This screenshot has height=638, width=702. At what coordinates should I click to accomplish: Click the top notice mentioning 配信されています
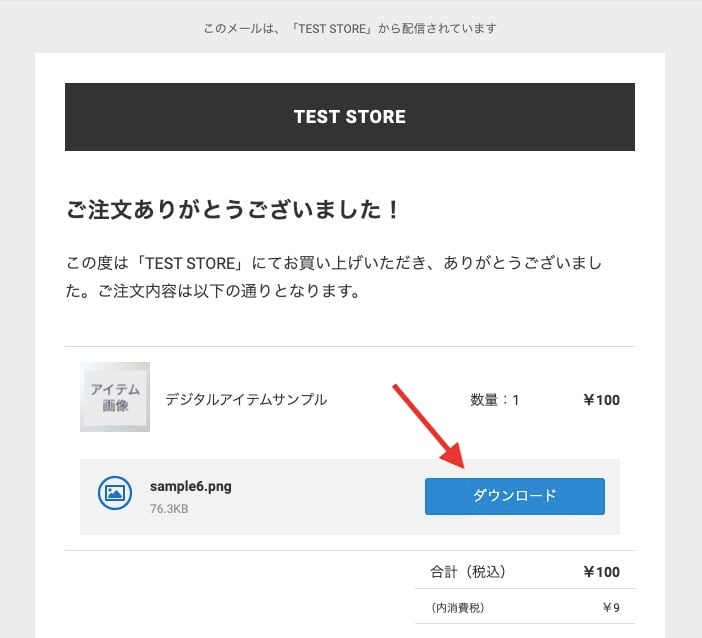click(x=350, y=29)
